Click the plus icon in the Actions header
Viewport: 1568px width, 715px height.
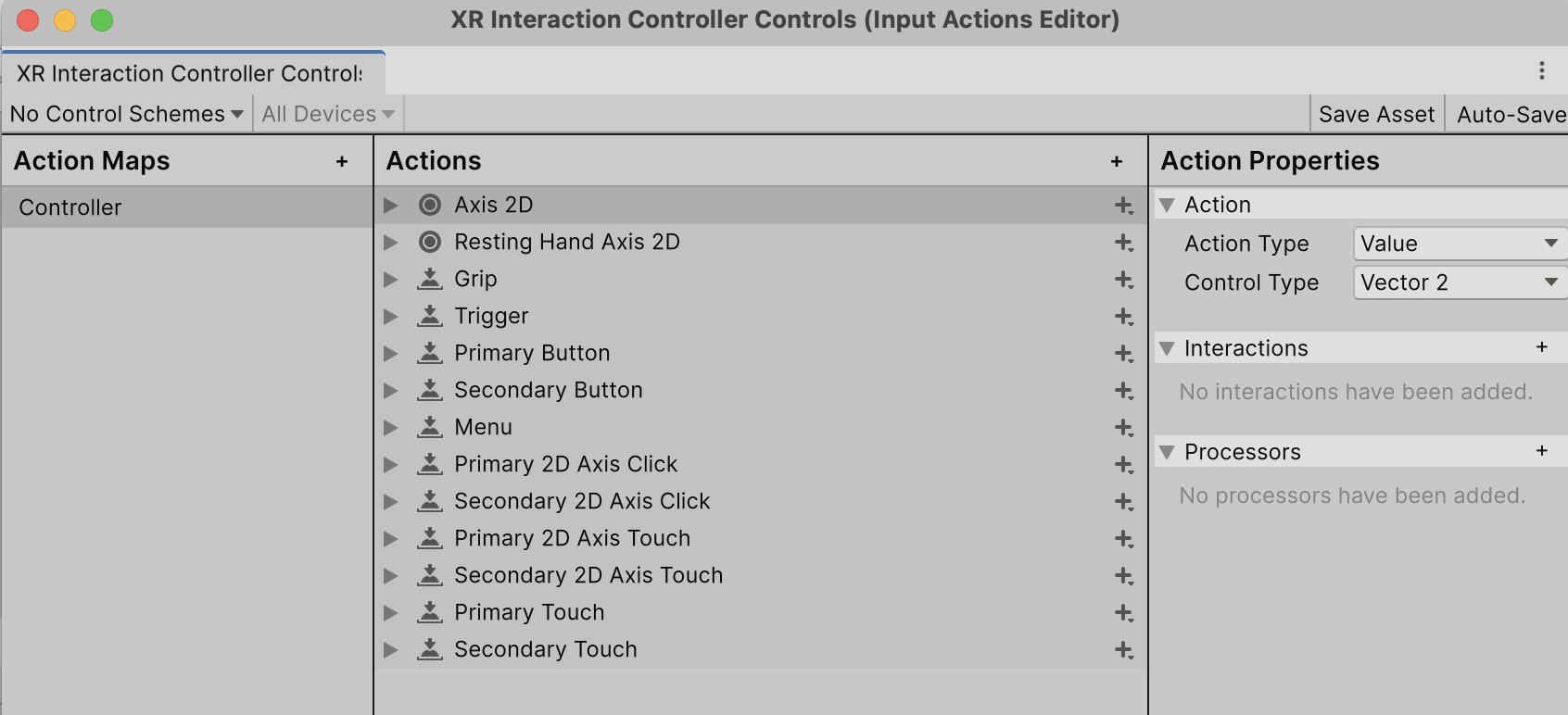[x=1117, y=160]
